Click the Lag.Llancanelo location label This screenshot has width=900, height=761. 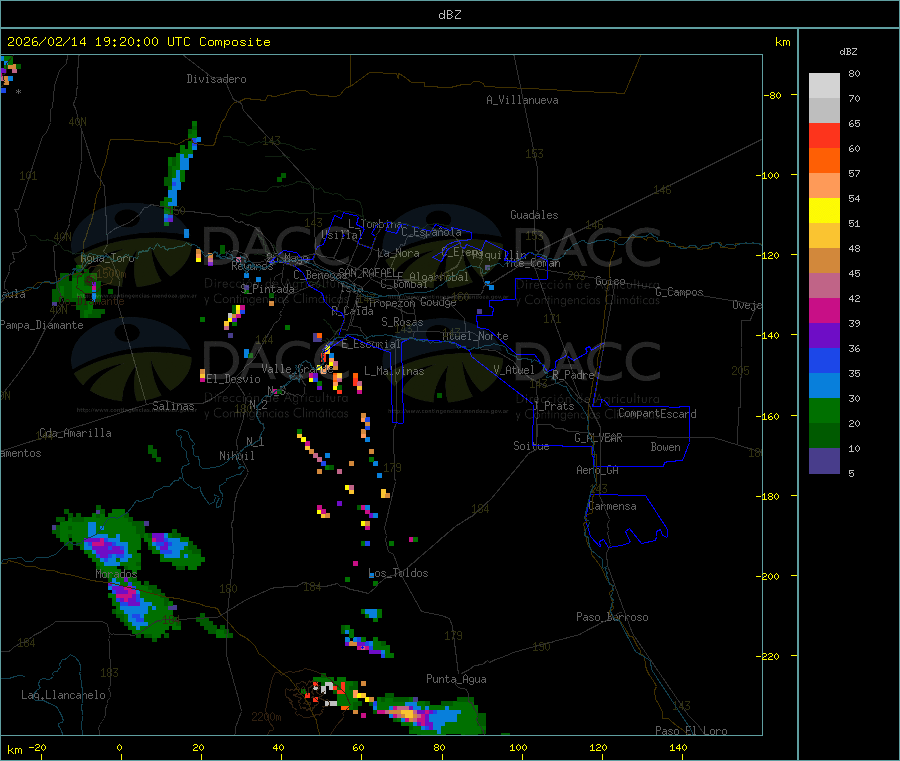(64, 695)
